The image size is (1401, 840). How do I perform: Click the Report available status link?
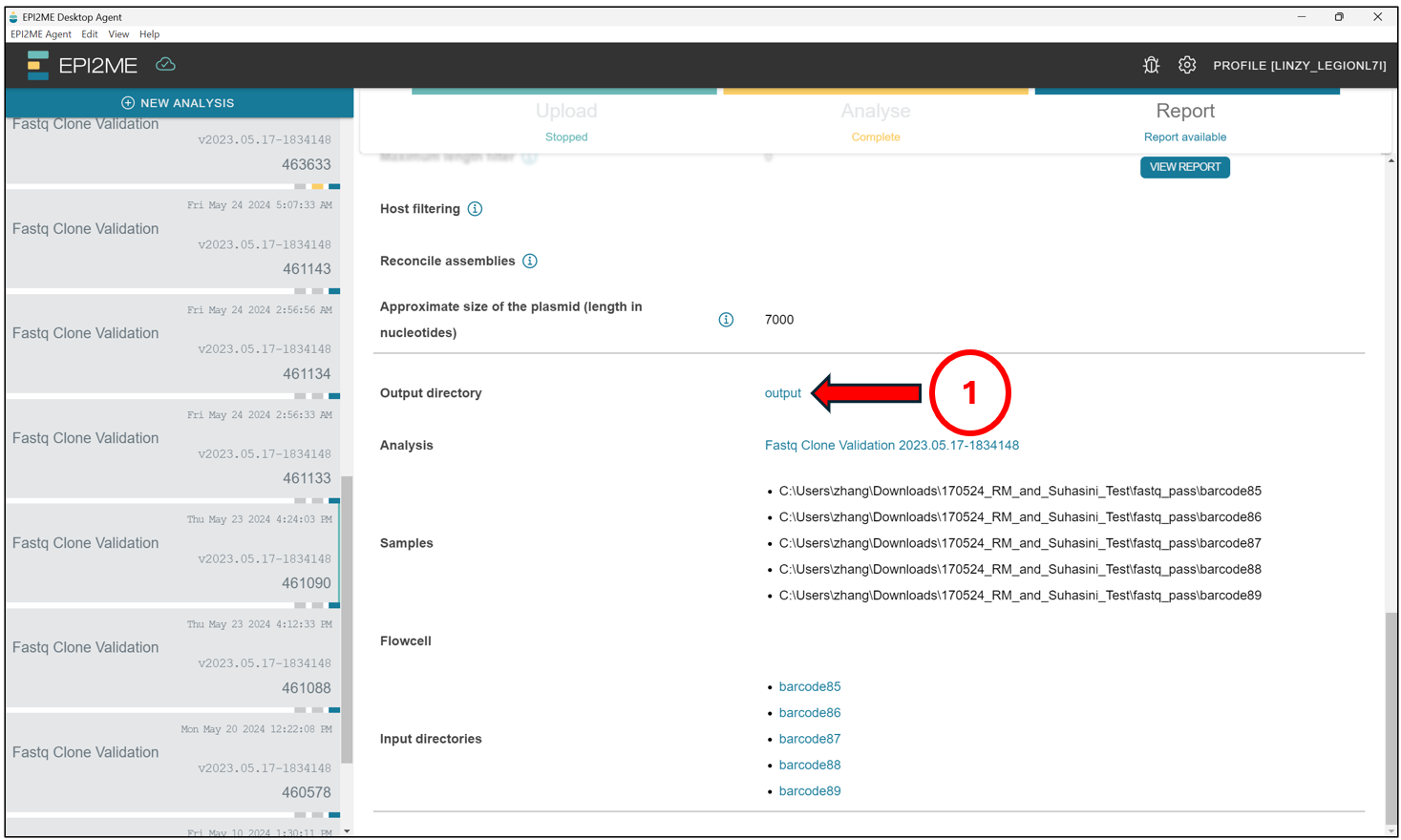click(1185, 137)
